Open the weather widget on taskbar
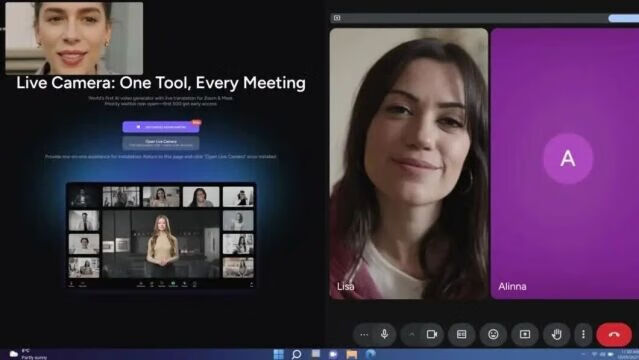This screenshot has height=360, width=639. (x=28, y=354)
